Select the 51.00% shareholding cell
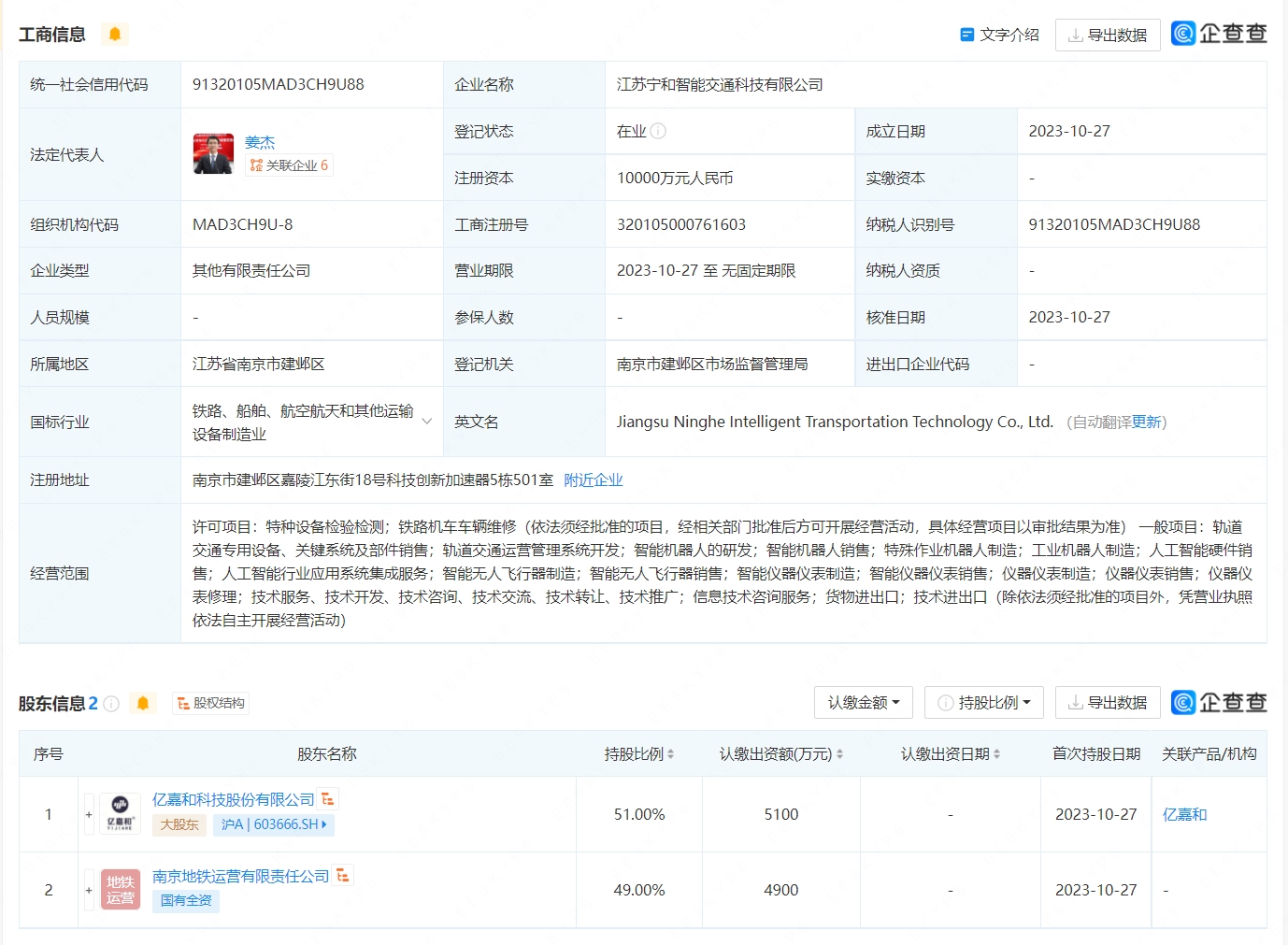This screenshot has height=945, width=1288. [x=639, y=815]
